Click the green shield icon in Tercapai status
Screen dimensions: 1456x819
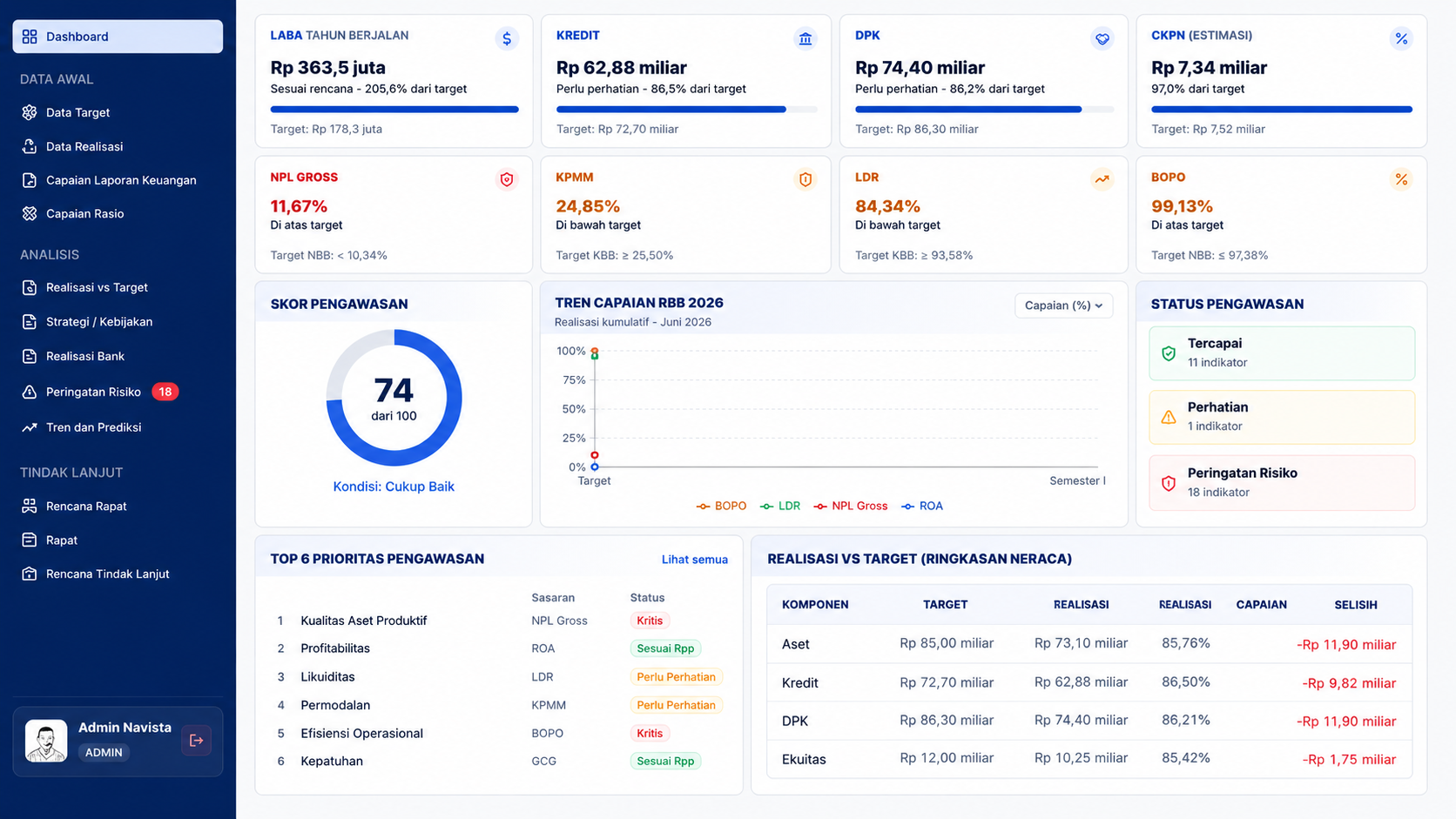tap(1169, 353)
